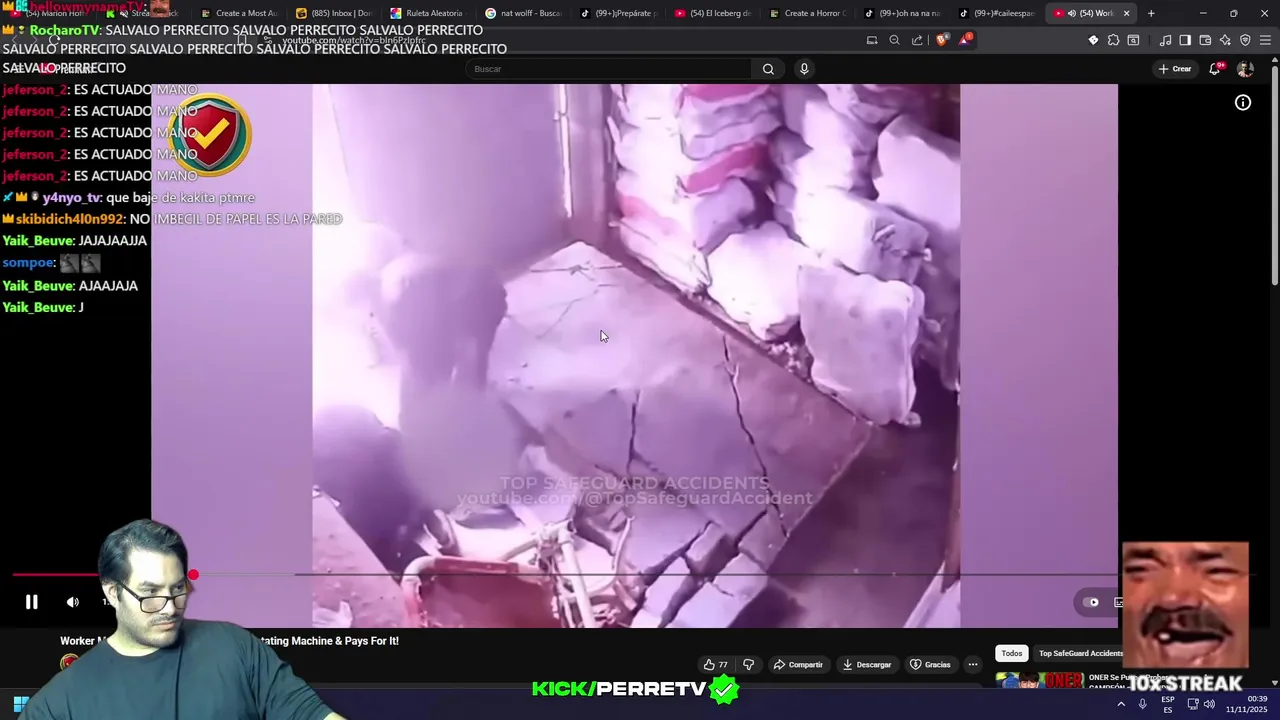Select the Todos filter chip

[x=1012, y=653]
